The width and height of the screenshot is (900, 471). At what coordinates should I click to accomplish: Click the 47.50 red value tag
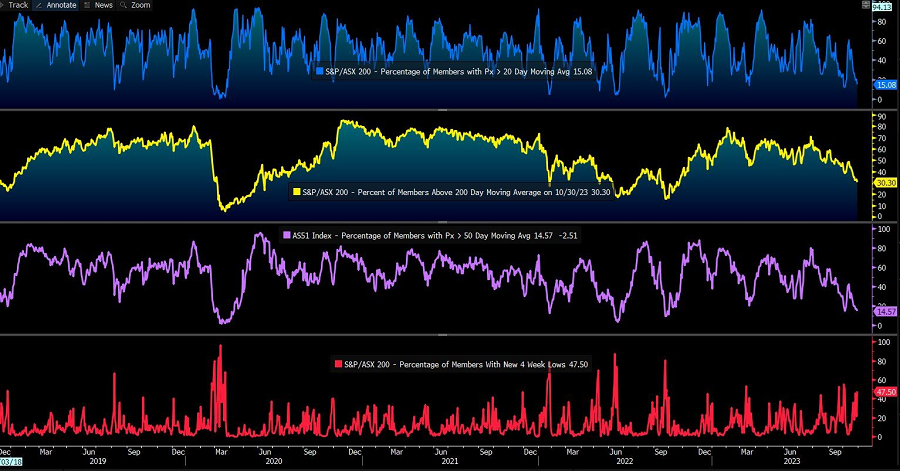[x=885, y=392]
